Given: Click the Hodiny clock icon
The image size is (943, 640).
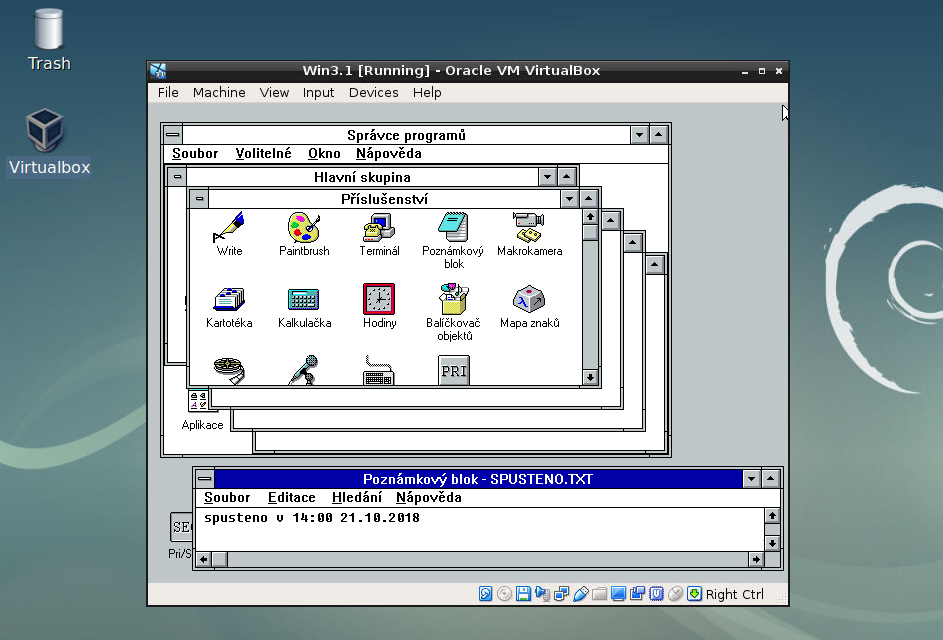Looking at the screenshot, I should [x=379, y=299].
